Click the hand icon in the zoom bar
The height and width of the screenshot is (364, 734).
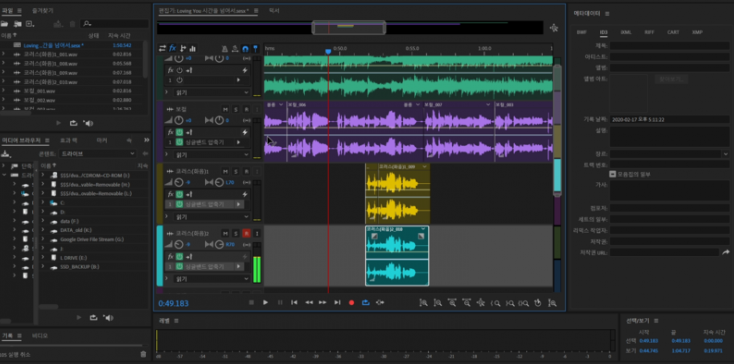tap(538, 303)
